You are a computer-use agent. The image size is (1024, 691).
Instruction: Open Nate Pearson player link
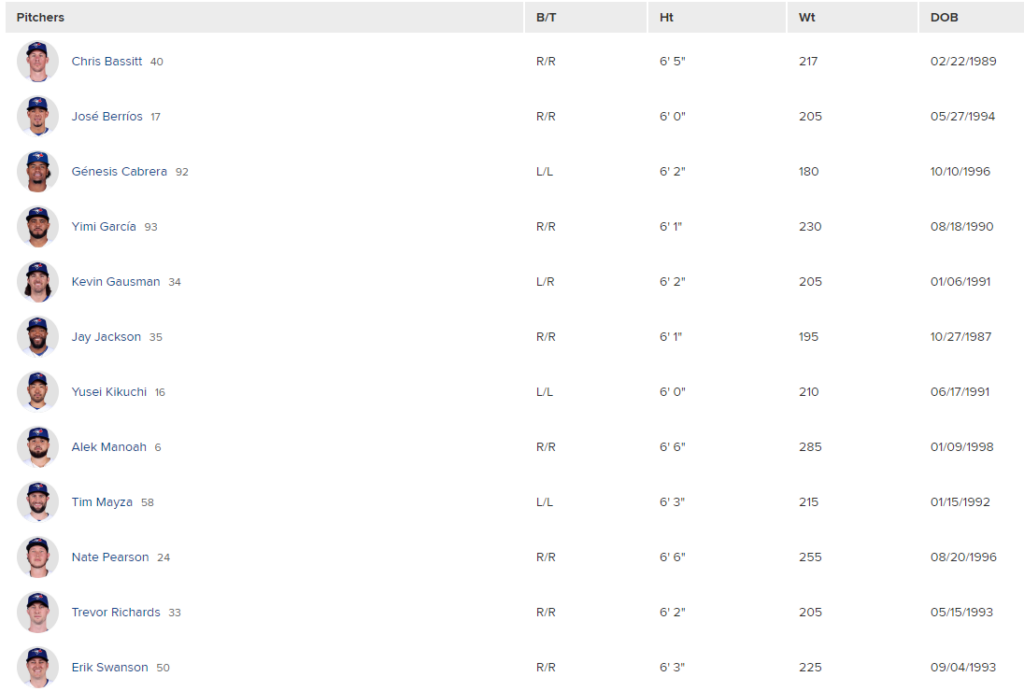click(110, 557)
